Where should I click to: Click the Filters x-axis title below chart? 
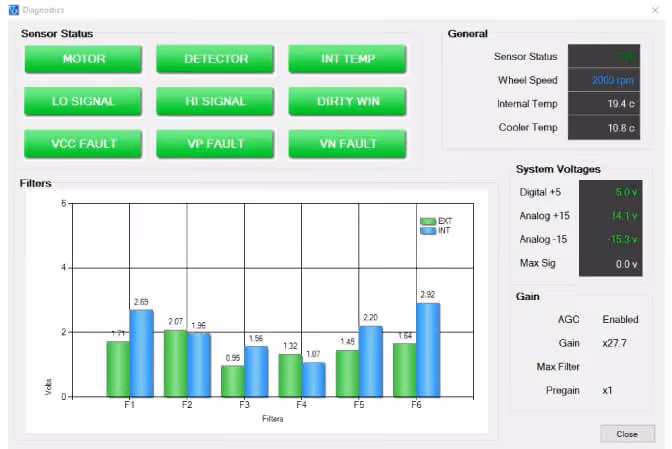[x=273, y=419]
